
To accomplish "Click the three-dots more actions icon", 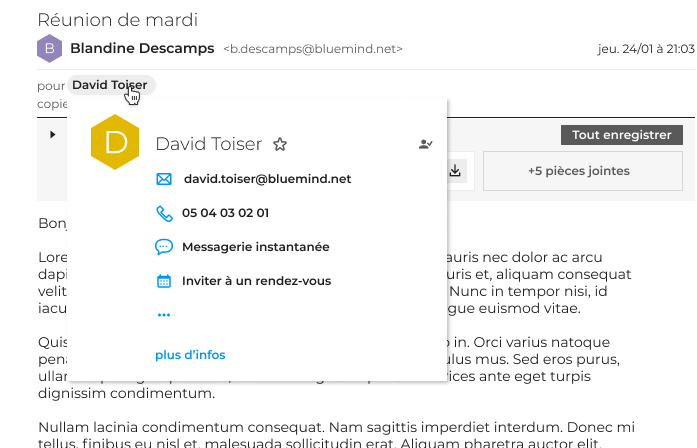I will [165, 315].
